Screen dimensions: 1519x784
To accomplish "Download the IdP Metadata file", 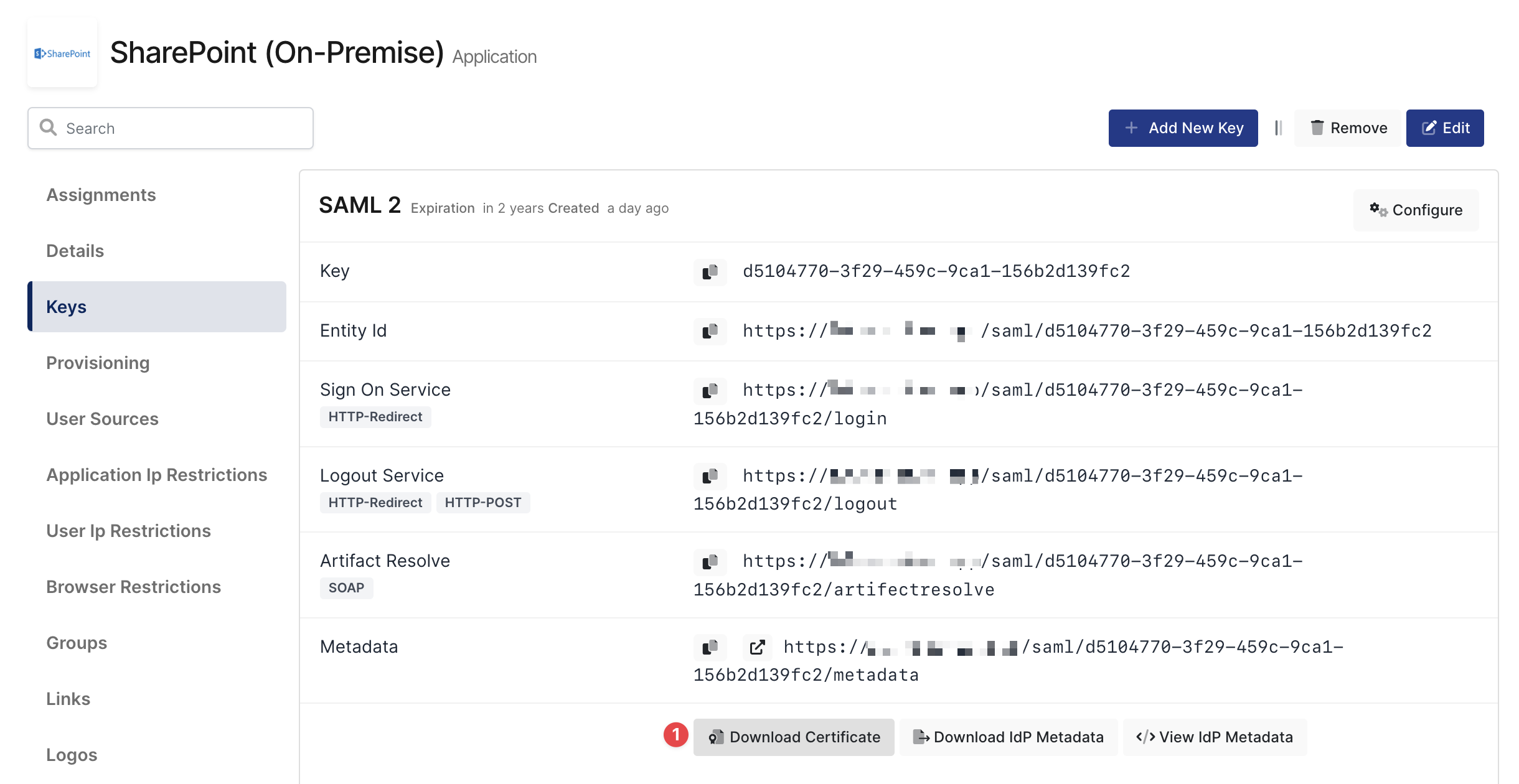I will tap(1007, 737).
